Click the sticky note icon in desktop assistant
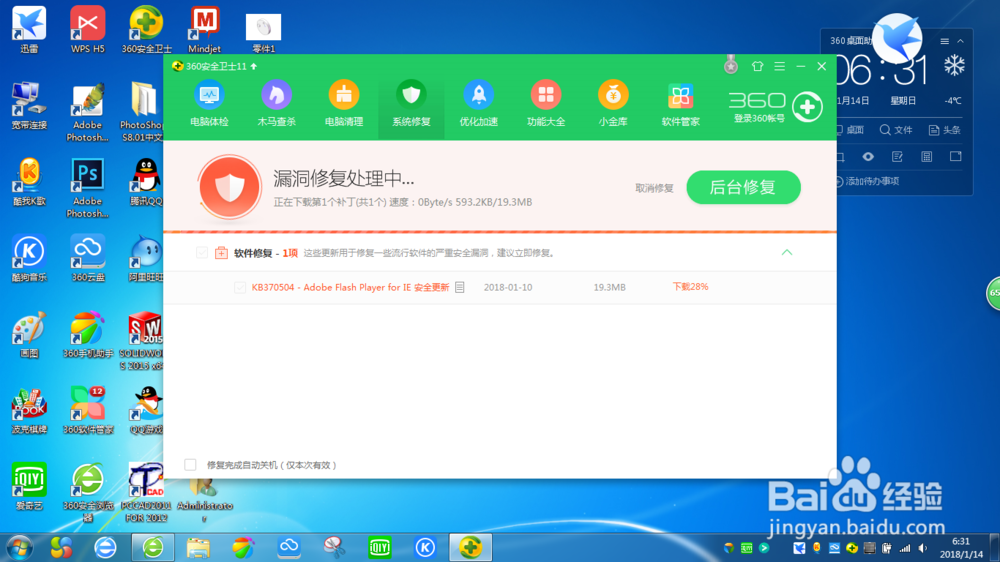Screen dimensions: 1000x562 point(955,157)
